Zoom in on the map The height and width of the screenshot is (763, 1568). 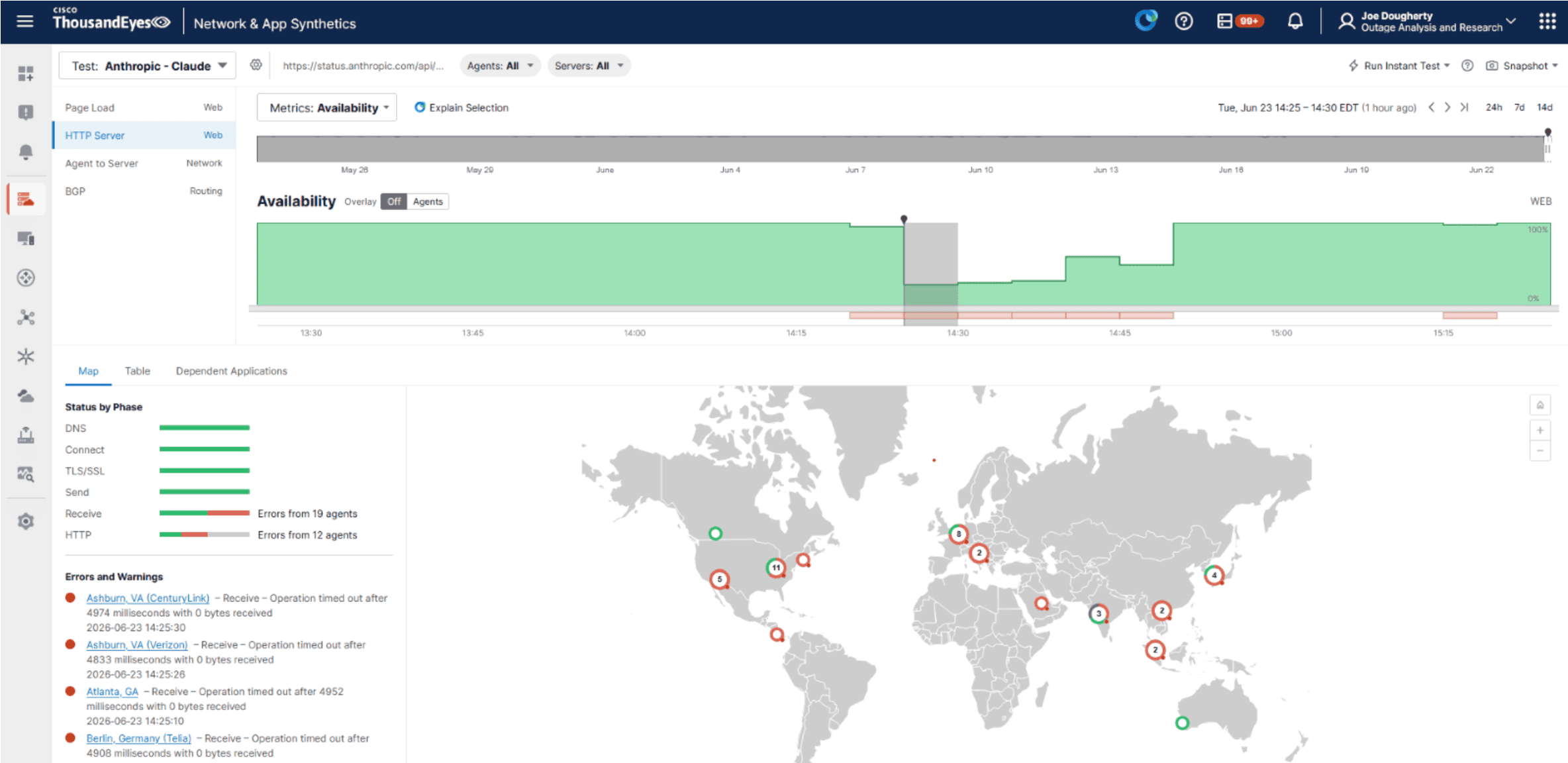pyautogui.click(x=1540, y=431)
